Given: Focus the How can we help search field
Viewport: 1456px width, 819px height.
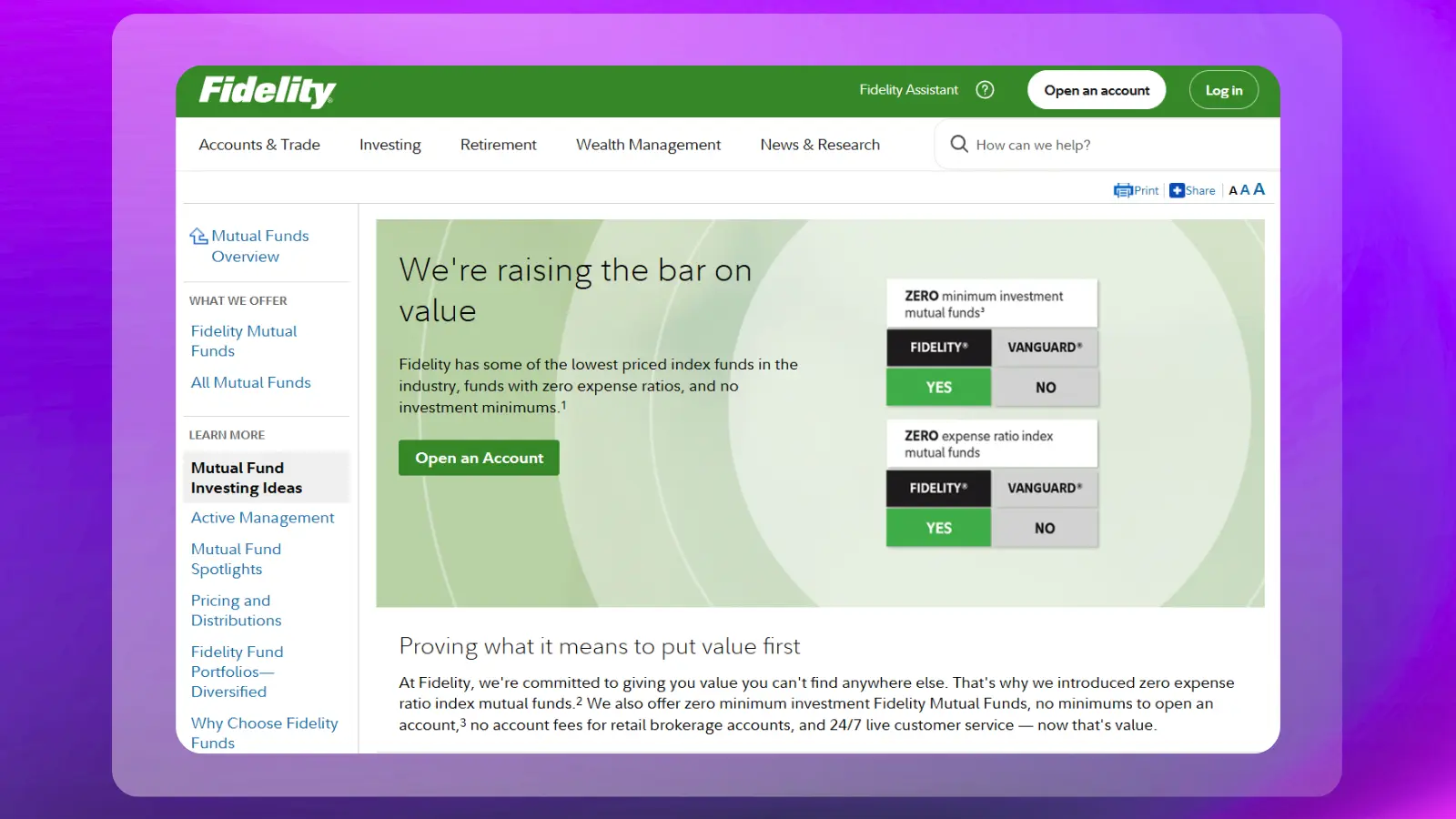Looking at the screenshot, I should tap(1107, 145).
